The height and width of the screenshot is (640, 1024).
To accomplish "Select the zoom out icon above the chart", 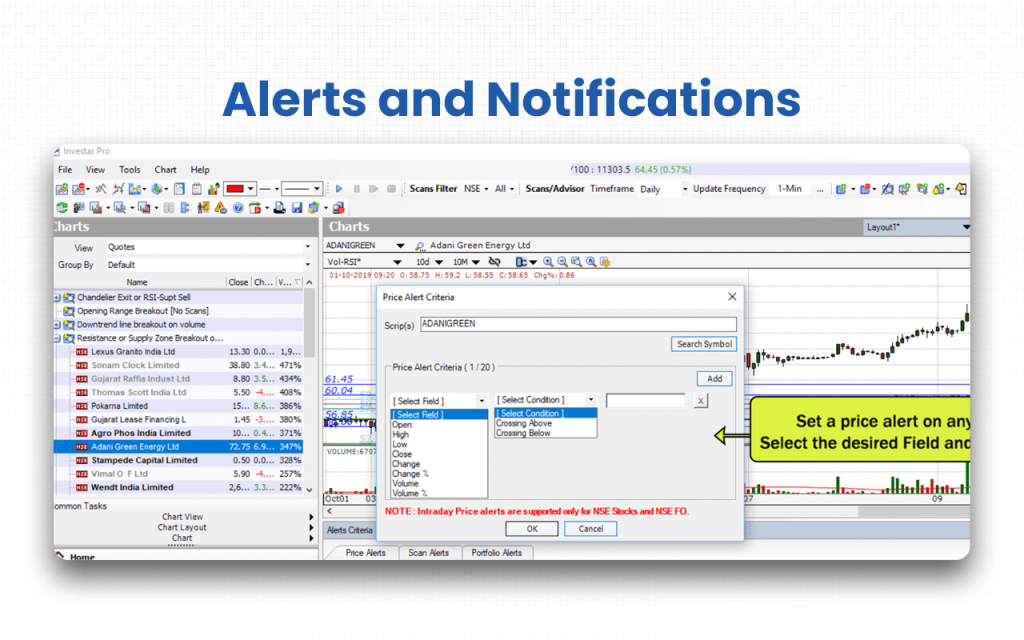I will pos(561,261).
